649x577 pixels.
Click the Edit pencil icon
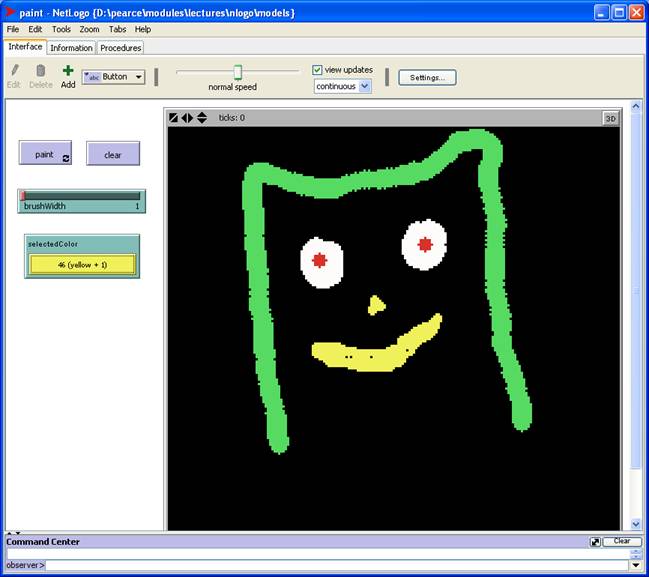[14, 71]
